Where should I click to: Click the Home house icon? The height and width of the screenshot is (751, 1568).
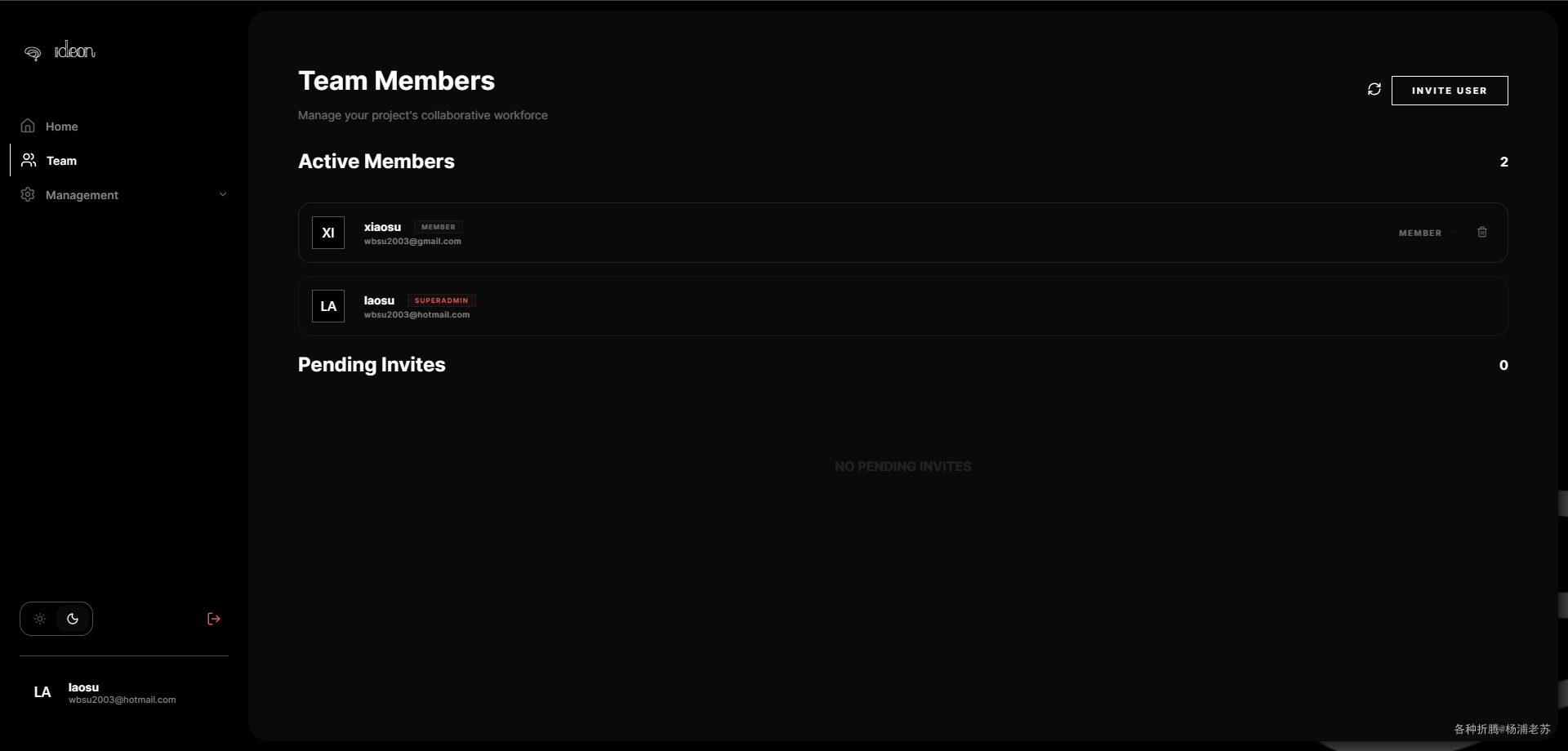[x=28, y=126]
